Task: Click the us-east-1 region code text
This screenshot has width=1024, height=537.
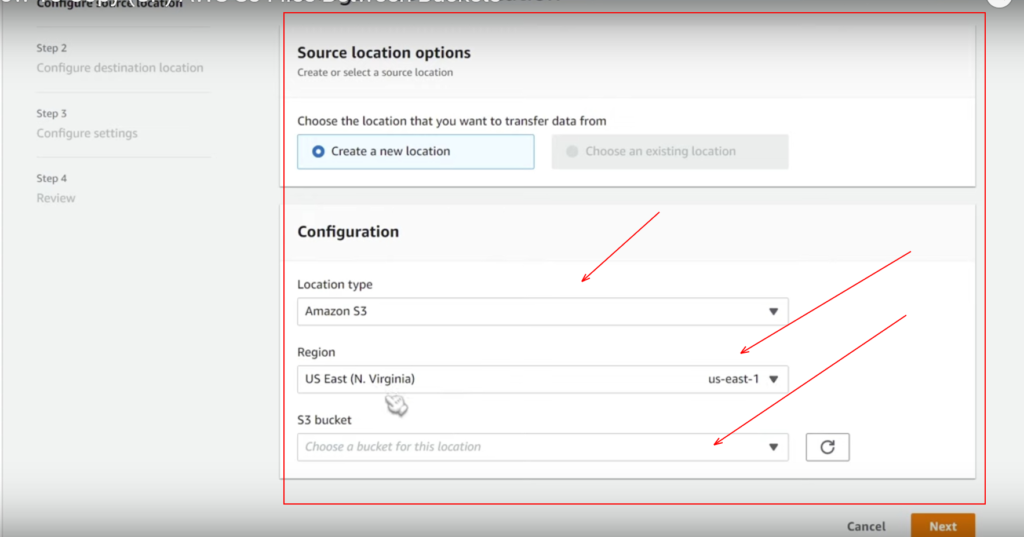Action: (733, 380)
